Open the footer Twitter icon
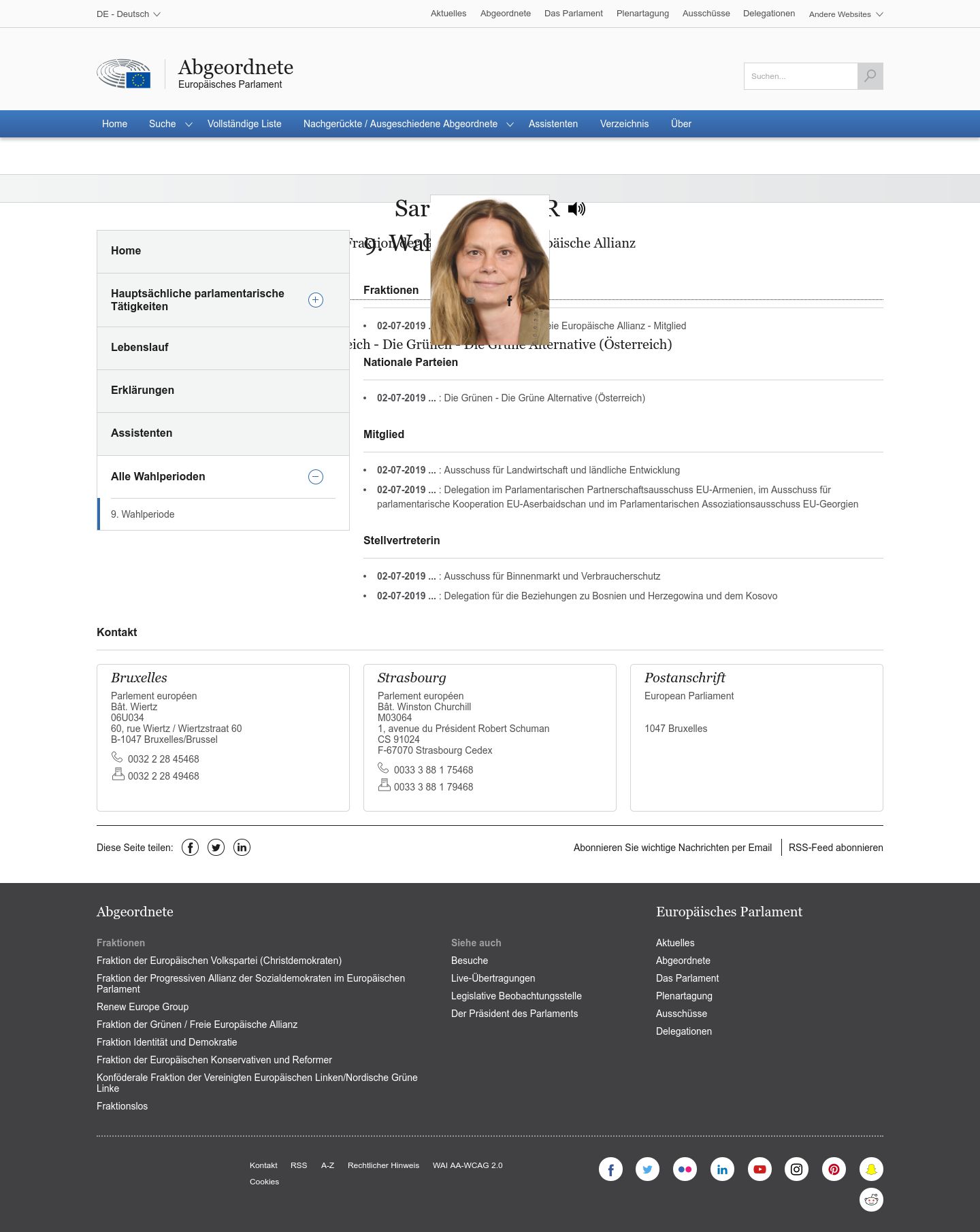The image size is (980, 1232). [x=648, y=1169]
